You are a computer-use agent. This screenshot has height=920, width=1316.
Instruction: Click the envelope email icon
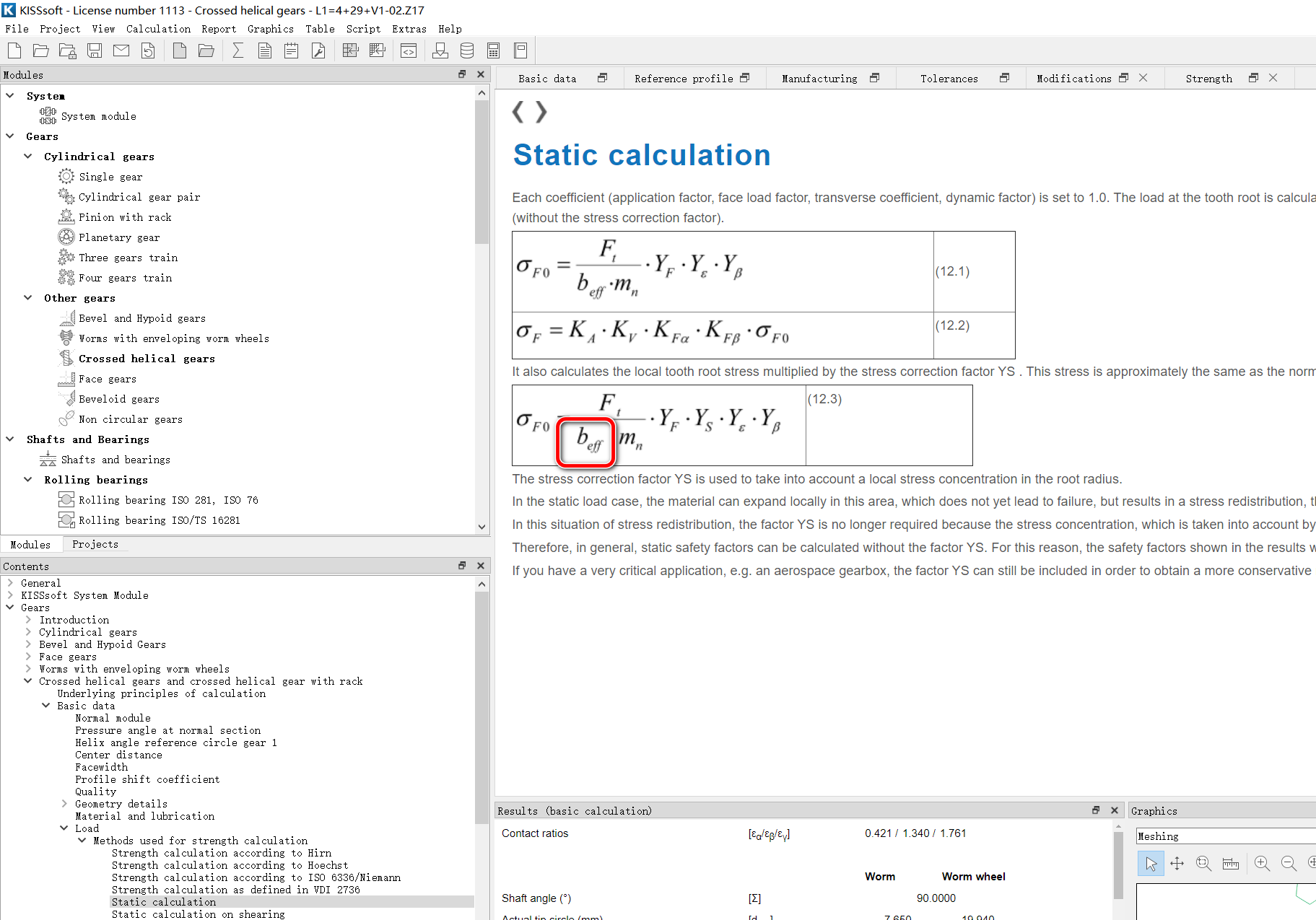coord(121,51)
